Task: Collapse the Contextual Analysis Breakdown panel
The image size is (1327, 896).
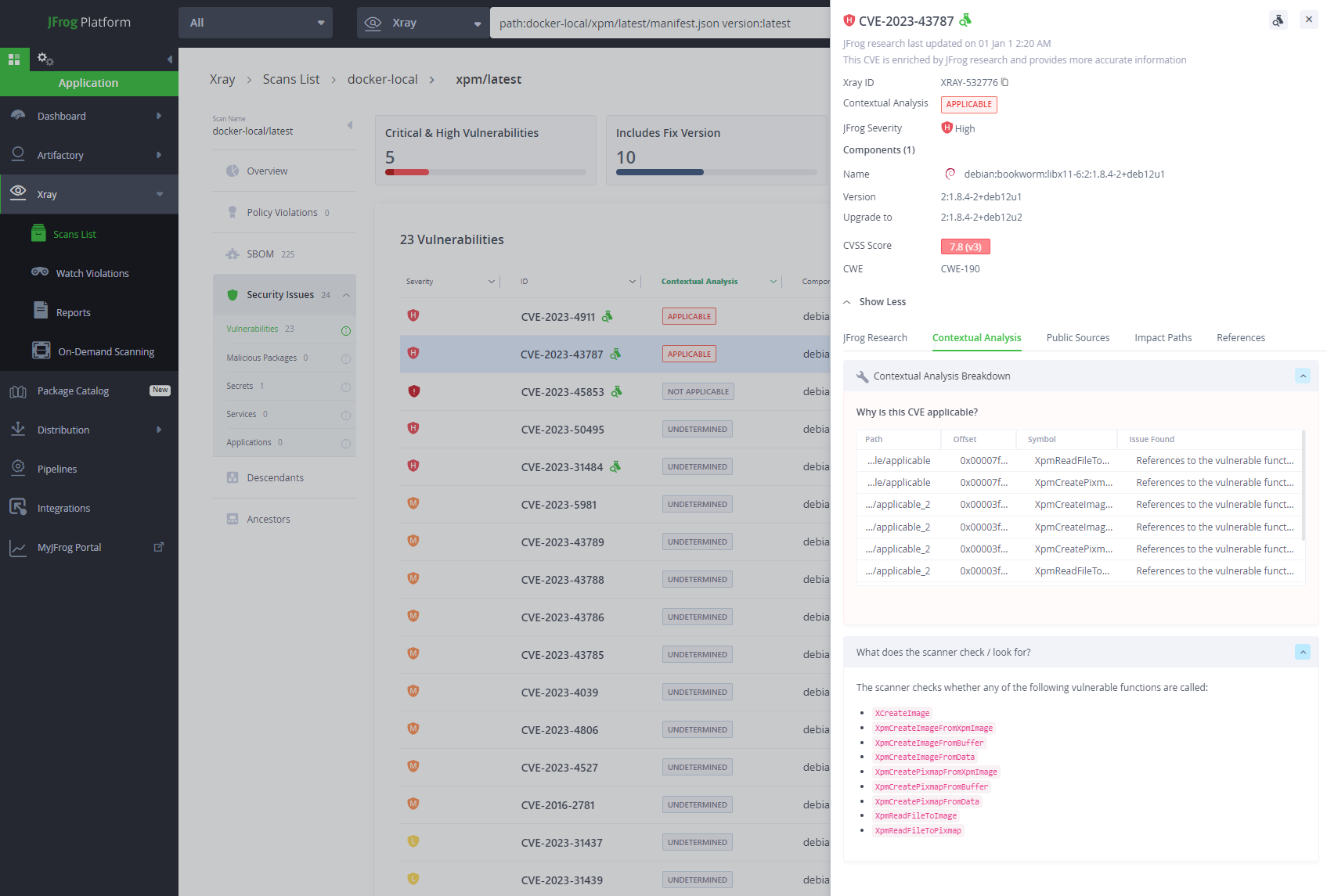Action: [1303, 376]
